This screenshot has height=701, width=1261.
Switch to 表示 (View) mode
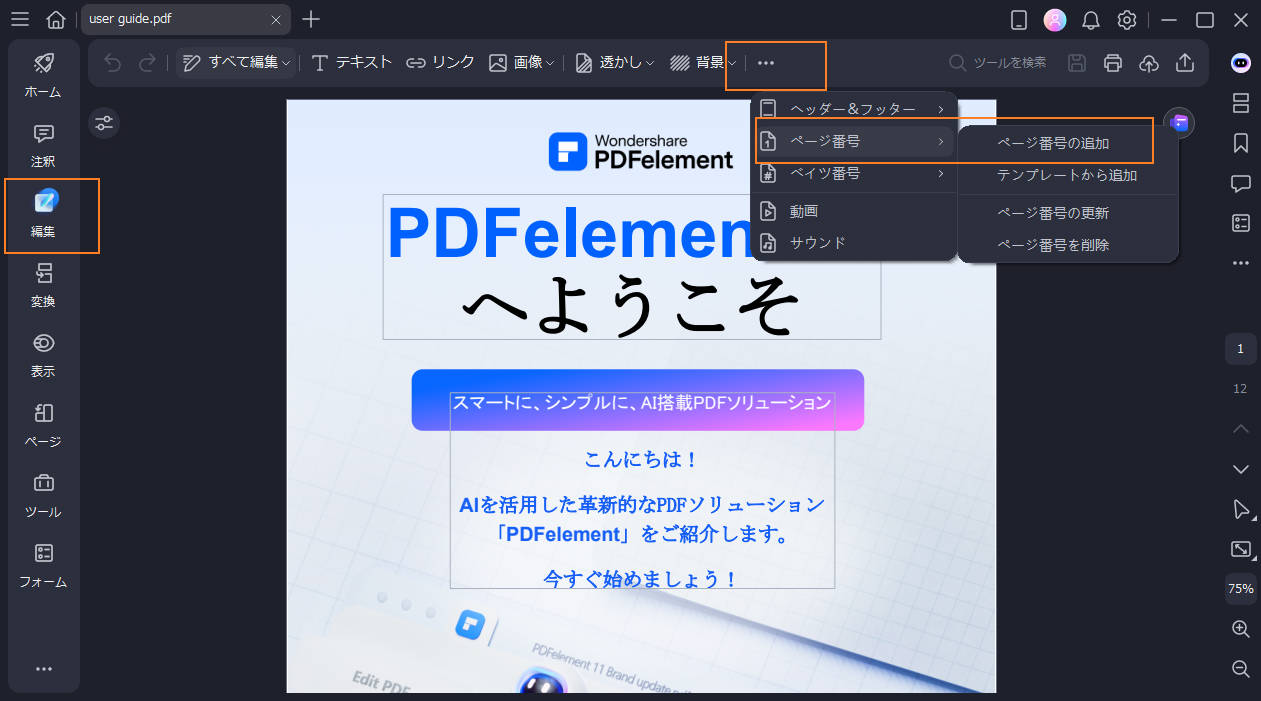(42, 356)
